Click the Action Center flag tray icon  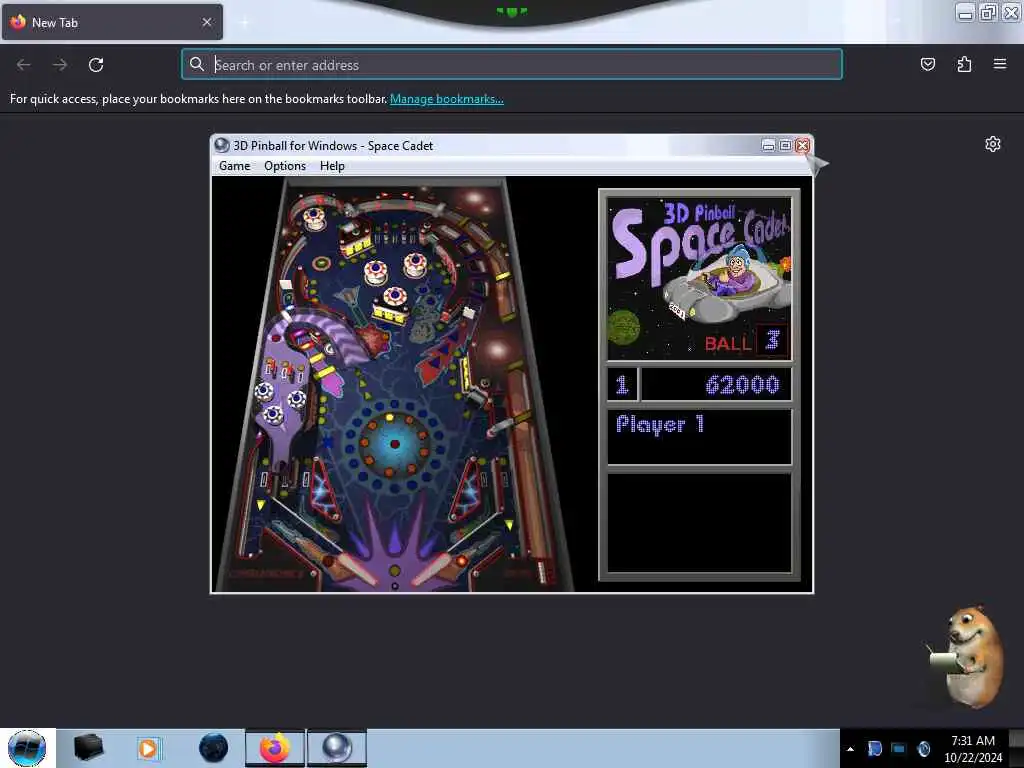[x=874, y=748]
